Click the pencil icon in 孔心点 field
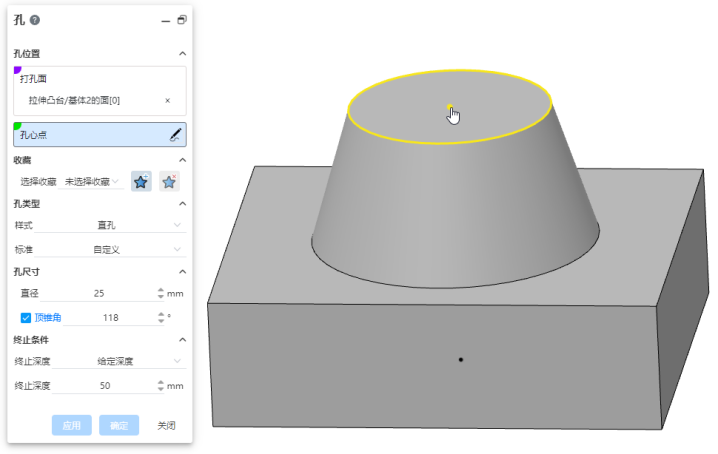Image resolution: width=718 pixels, height=454 pixels. (x=175, y=134)
